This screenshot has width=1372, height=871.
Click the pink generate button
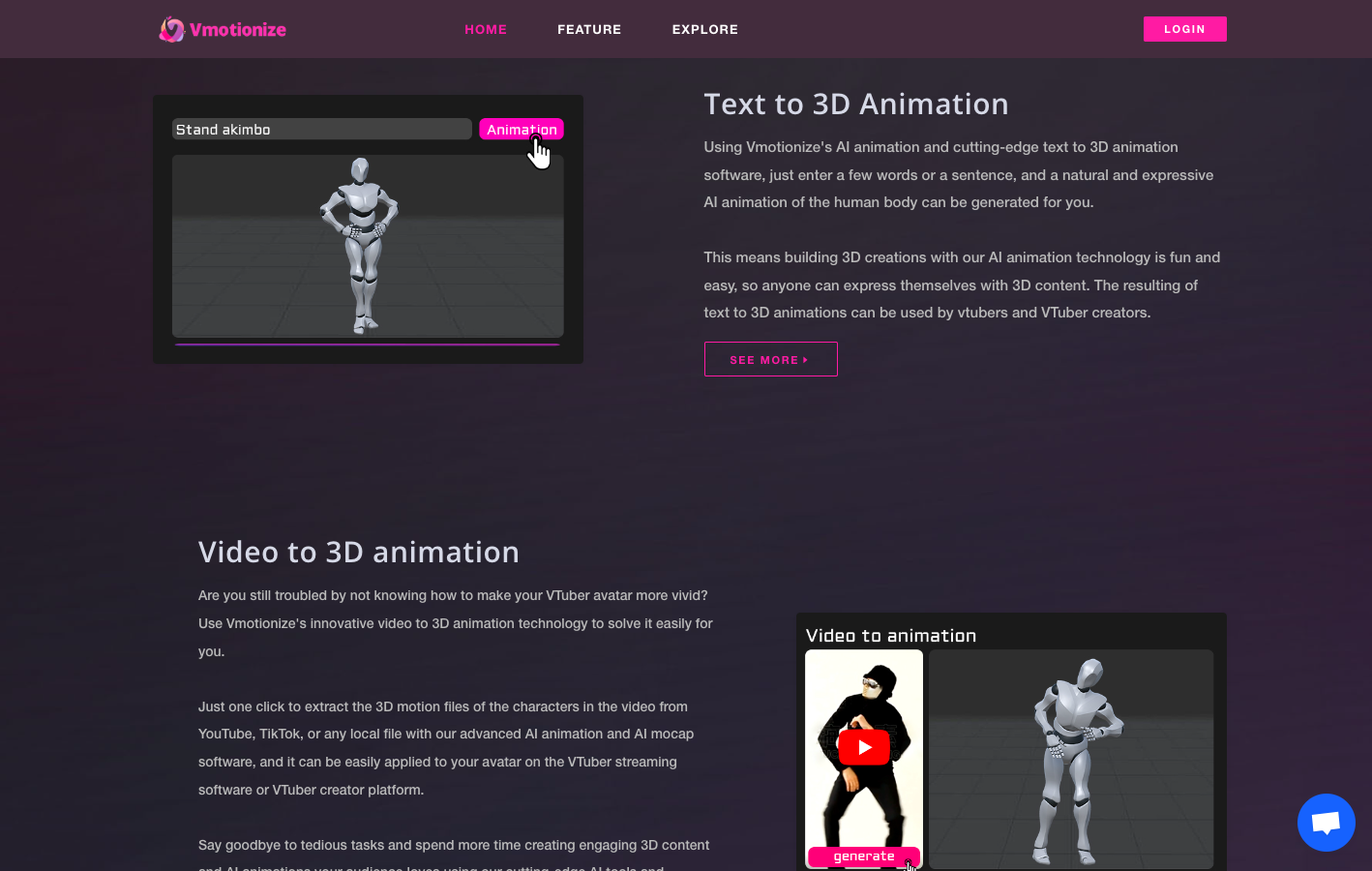point(863,856)
